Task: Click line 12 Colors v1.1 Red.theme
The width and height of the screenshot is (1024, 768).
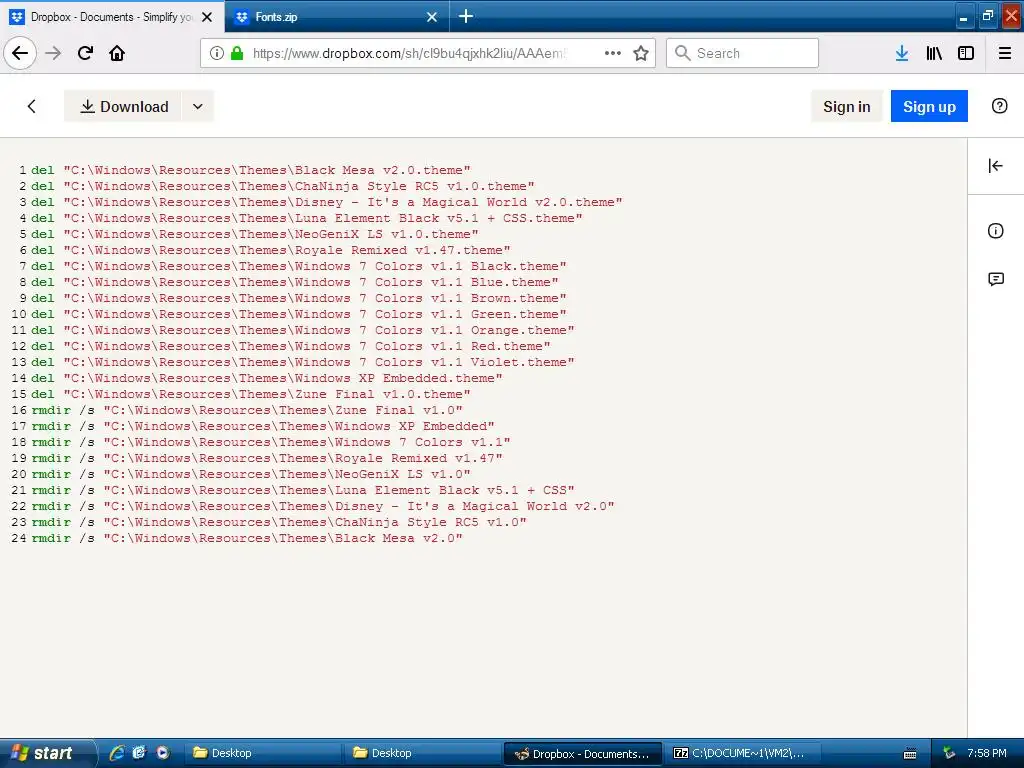Action: (291, 346)
